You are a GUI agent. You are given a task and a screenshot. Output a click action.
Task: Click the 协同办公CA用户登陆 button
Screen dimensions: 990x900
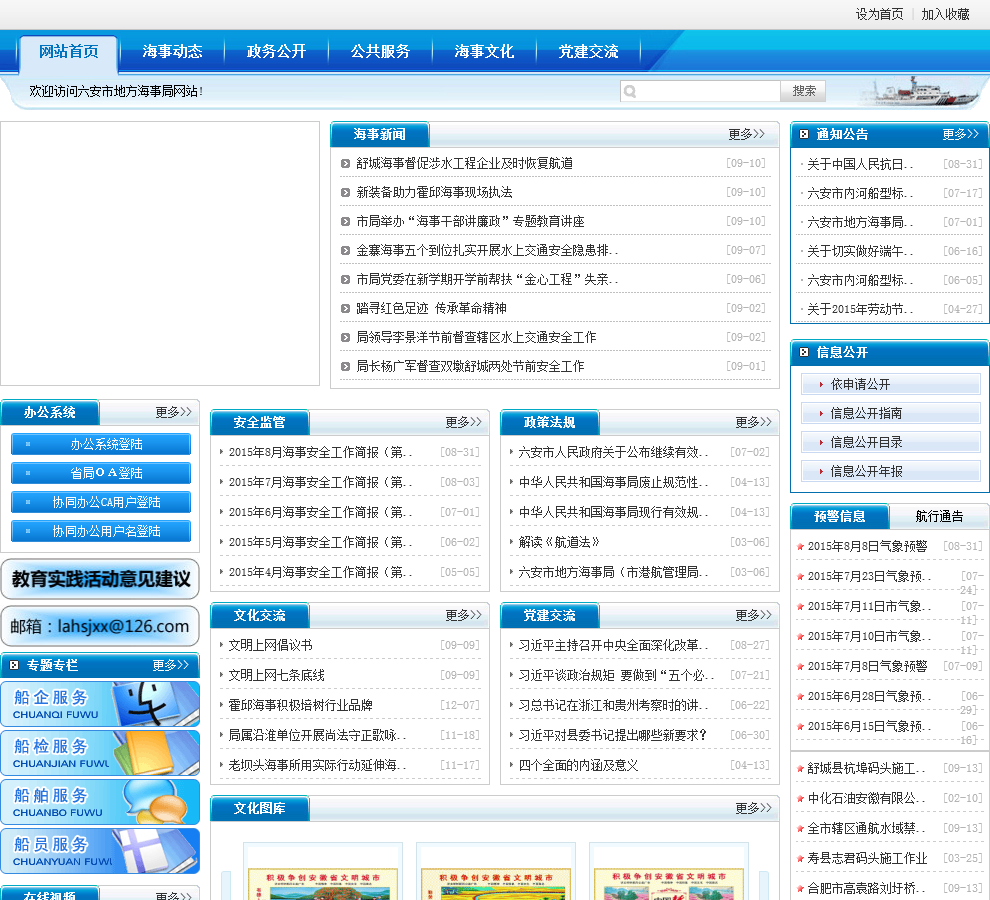(101, 502)
